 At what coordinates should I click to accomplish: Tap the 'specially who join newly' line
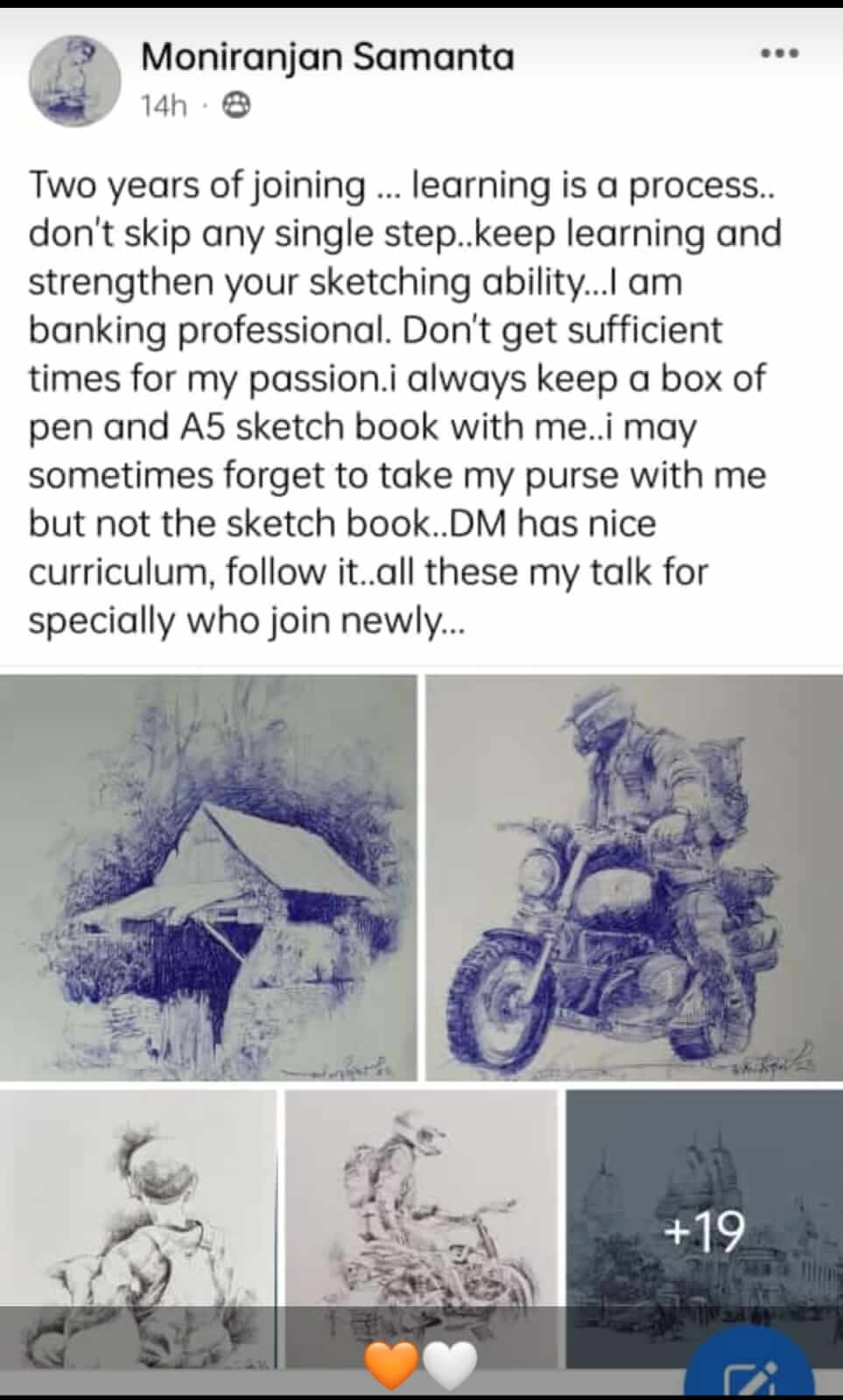click(247, 620)
